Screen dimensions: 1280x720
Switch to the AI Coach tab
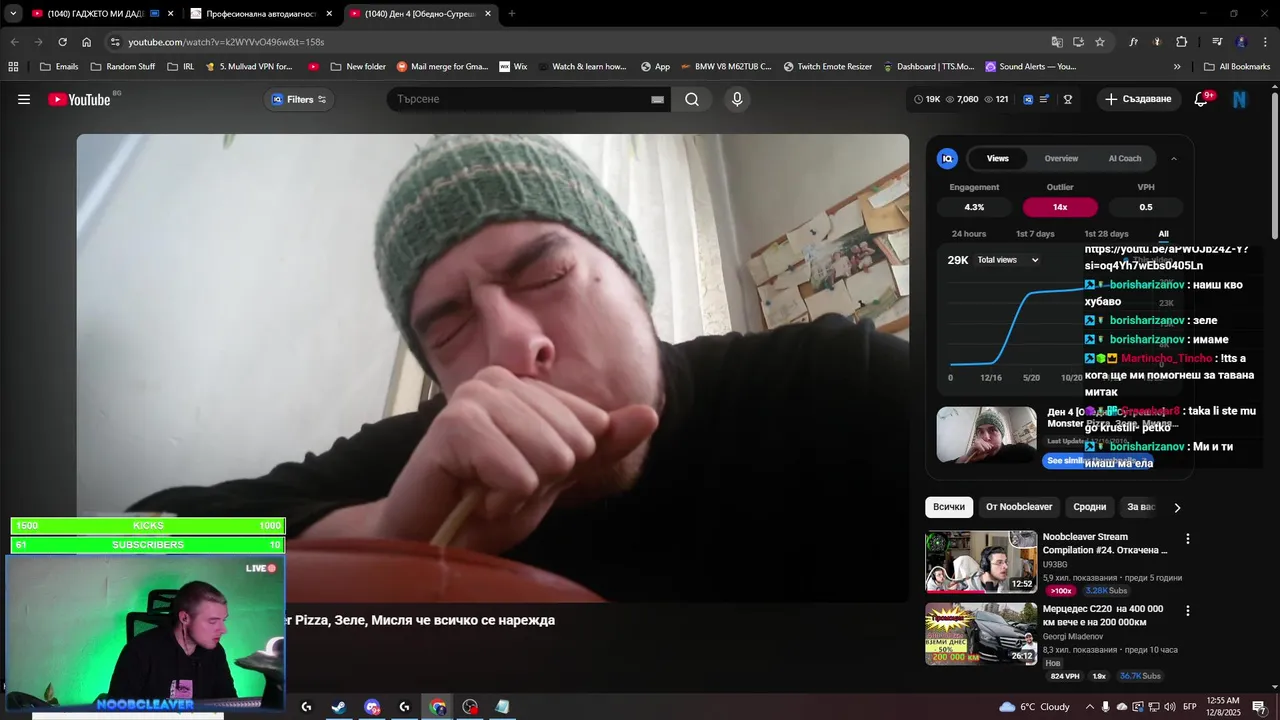pos(1125,158)
